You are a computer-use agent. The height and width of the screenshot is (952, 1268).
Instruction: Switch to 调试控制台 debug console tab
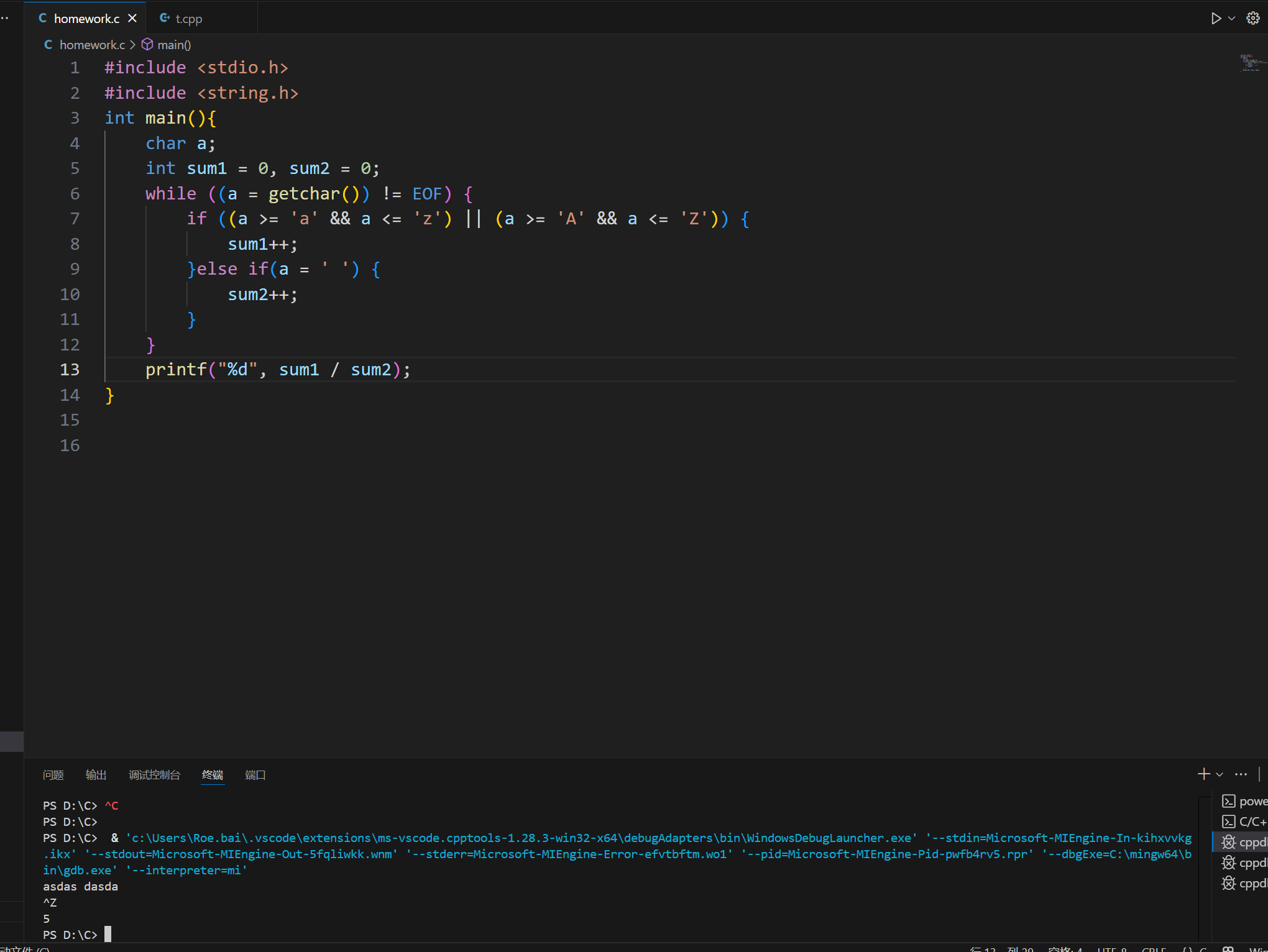(154, 775)
